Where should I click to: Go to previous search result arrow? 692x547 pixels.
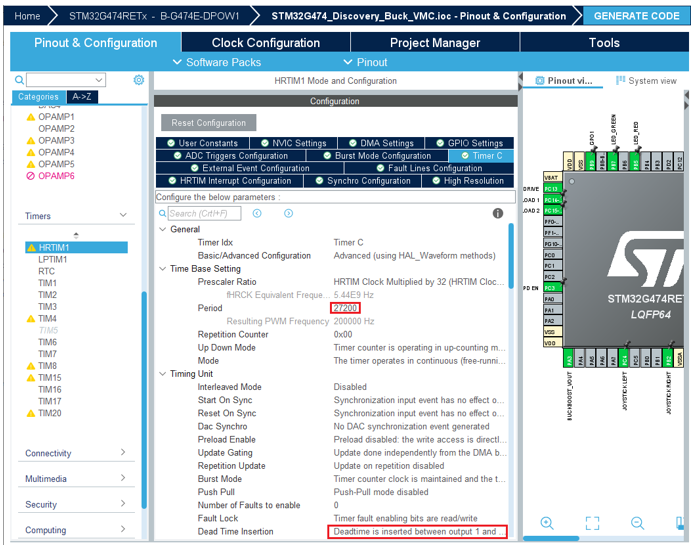[258, 213]
